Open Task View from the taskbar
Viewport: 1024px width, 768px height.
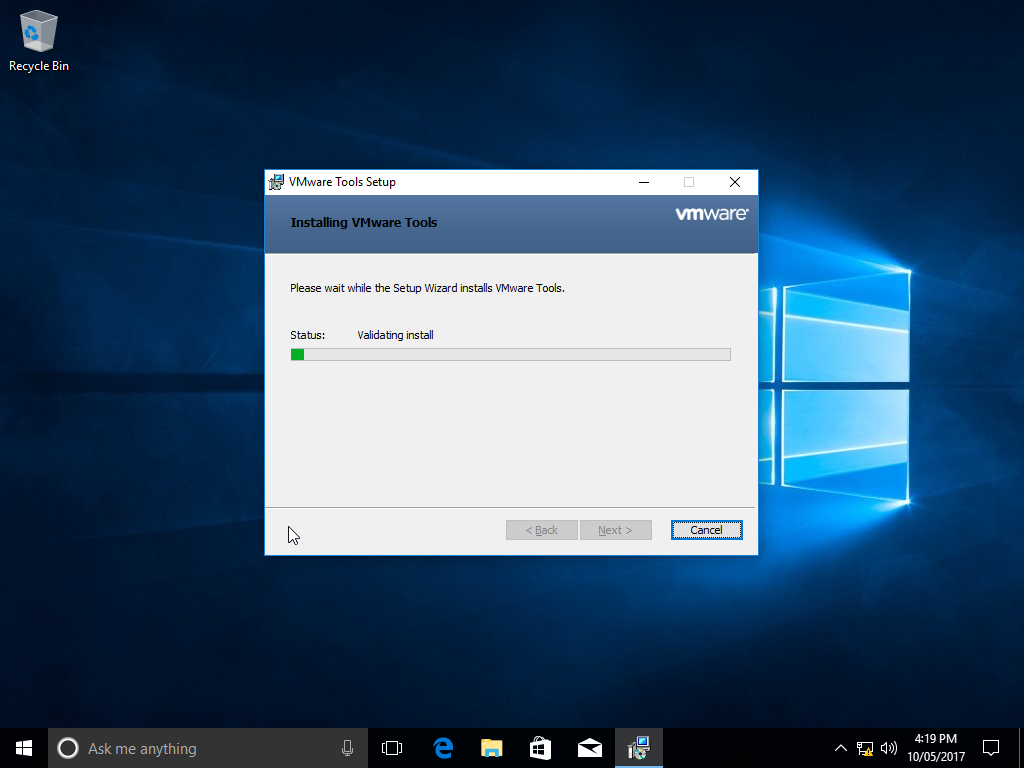(x=392, y=748)
